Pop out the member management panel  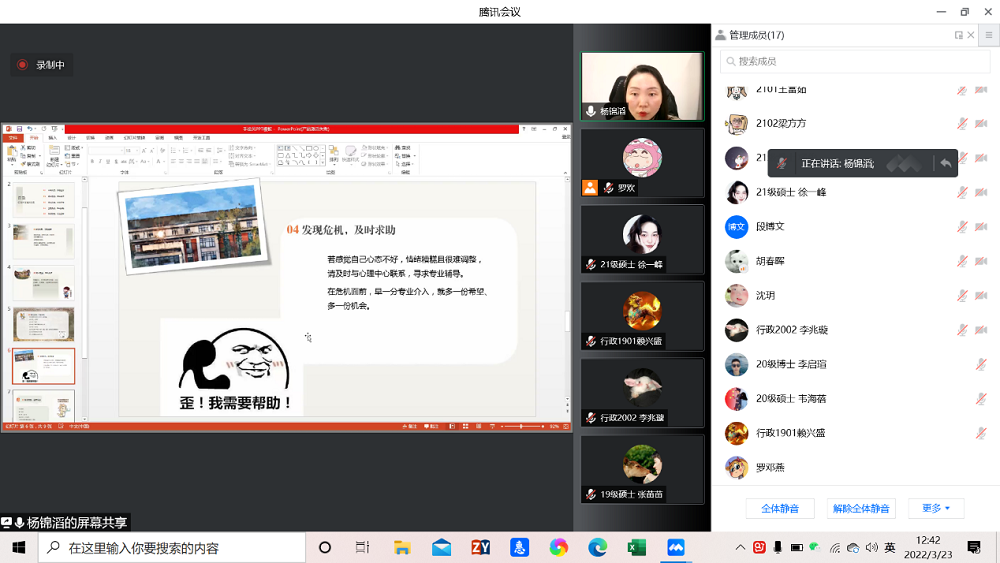coord(958,35)
